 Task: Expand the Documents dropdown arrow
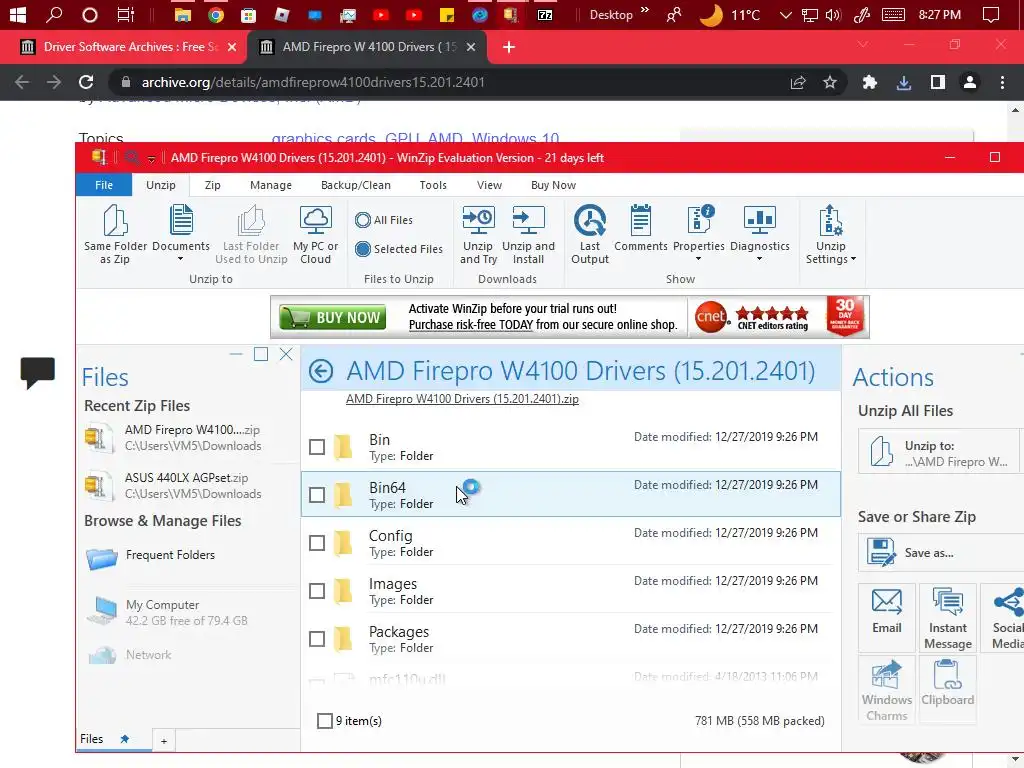[x=181, y=259]
